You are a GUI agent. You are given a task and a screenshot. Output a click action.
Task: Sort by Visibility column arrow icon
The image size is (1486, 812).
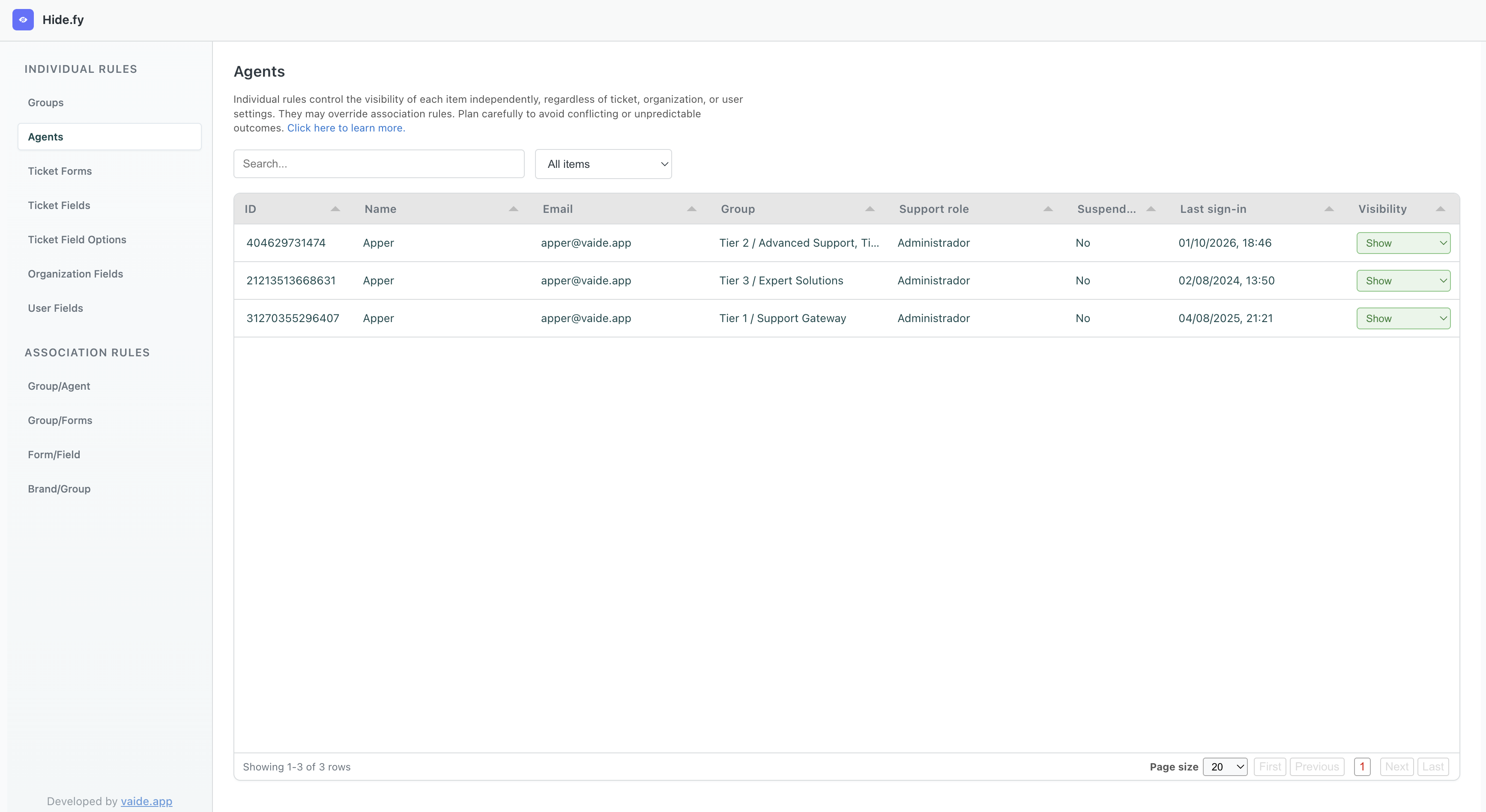[x=1441, y=209]
